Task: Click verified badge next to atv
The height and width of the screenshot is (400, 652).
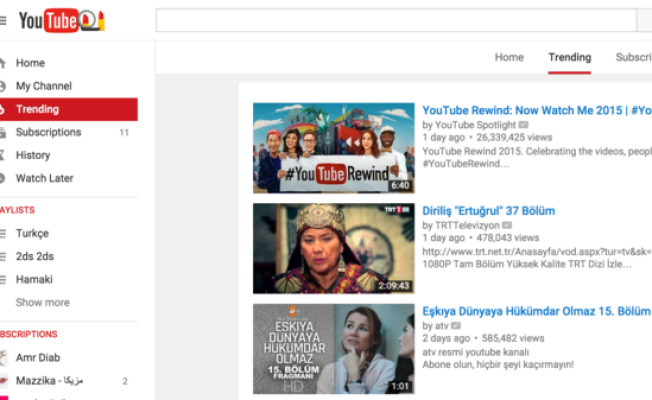Action: pyautogui.click(x=456, y=326)
